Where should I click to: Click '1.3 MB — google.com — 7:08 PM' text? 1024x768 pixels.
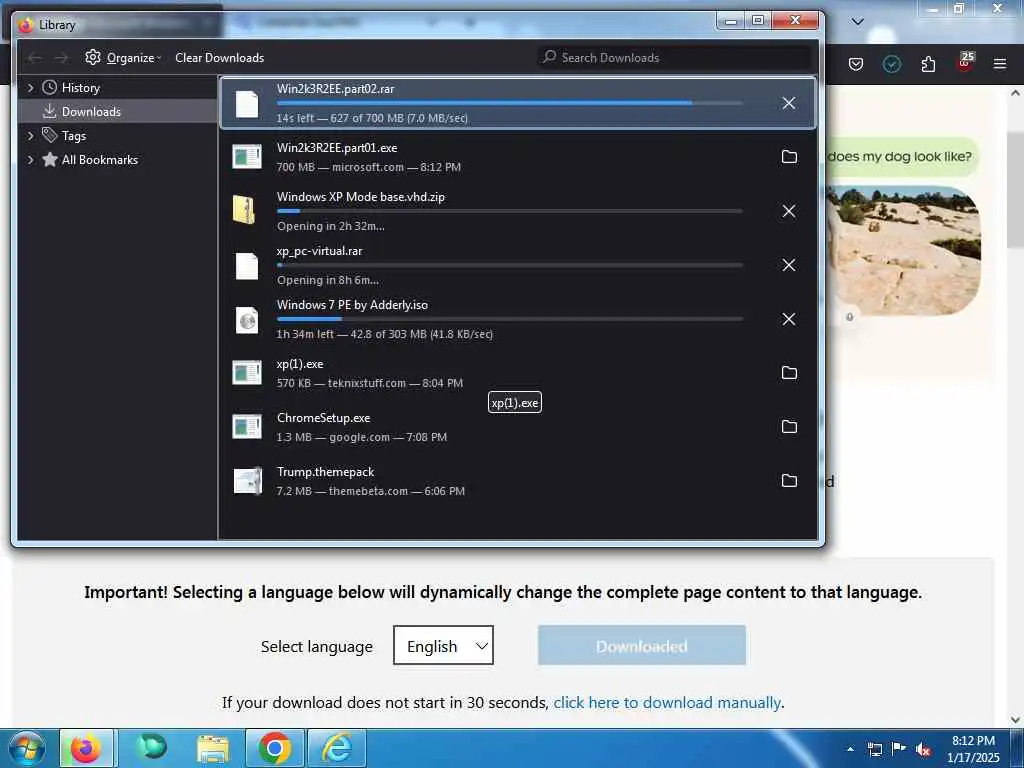pyautogui.click(x=362, y=438)
